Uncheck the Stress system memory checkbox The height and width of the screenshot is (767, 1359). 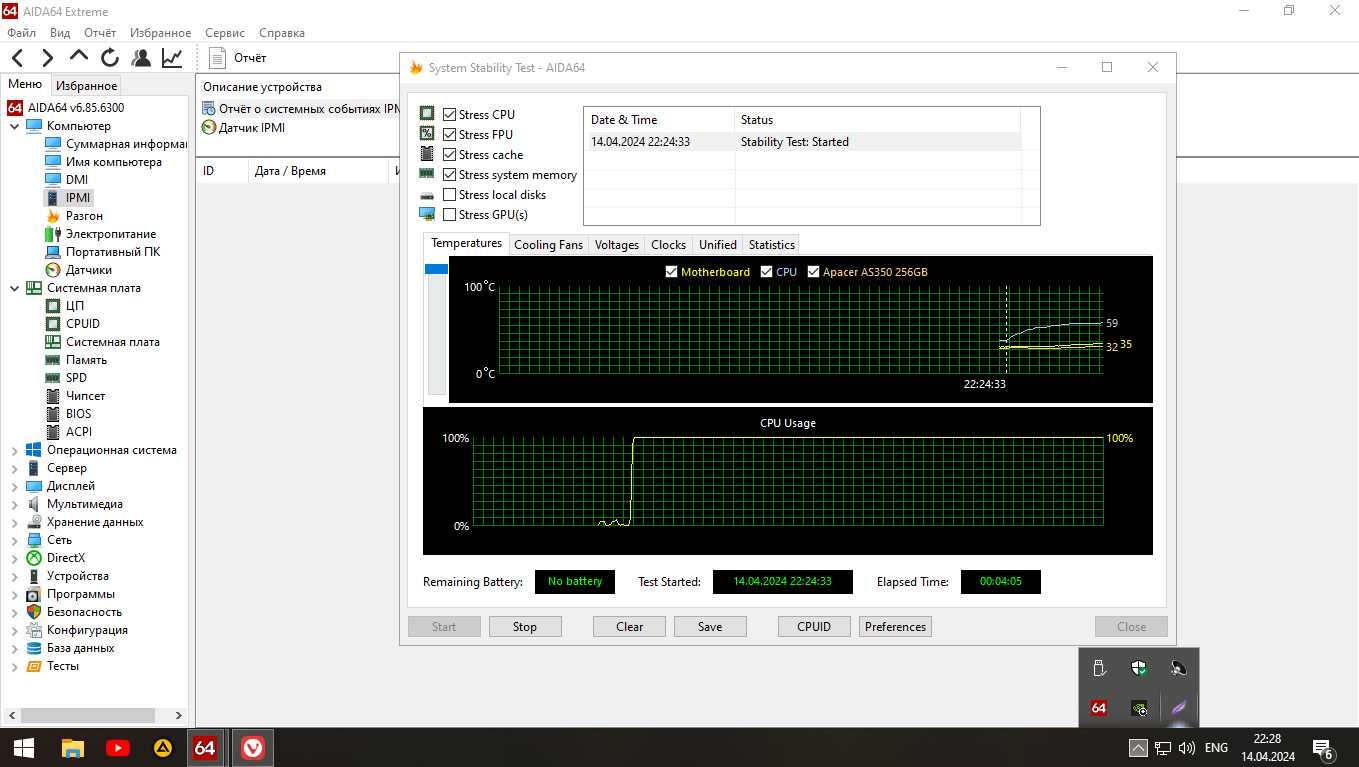[x=450, y=175]
